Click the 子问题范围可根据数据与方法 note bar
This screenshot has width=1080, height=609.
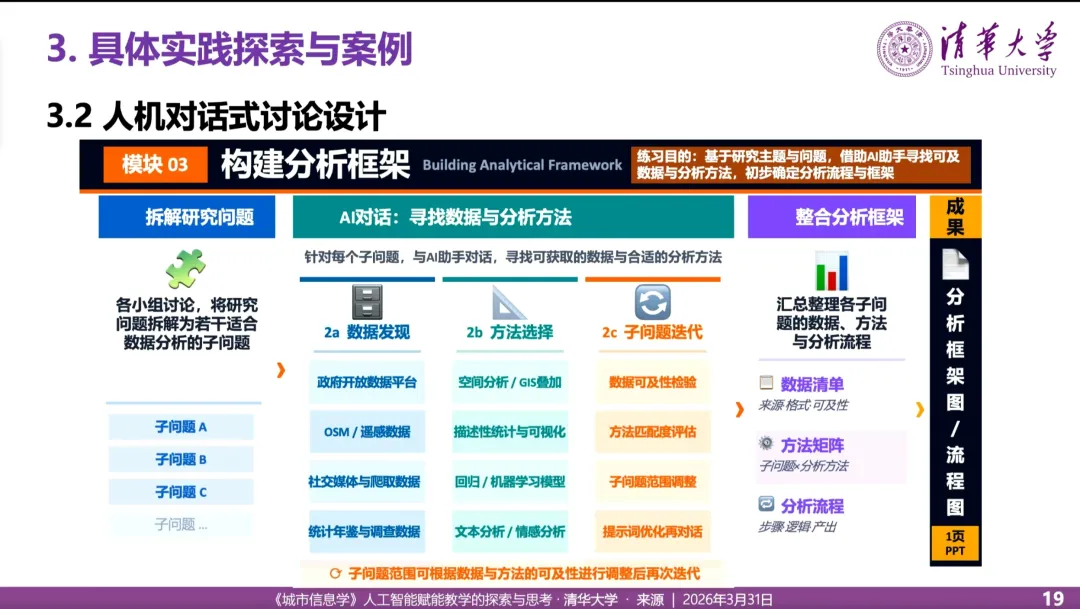(513, 573)
